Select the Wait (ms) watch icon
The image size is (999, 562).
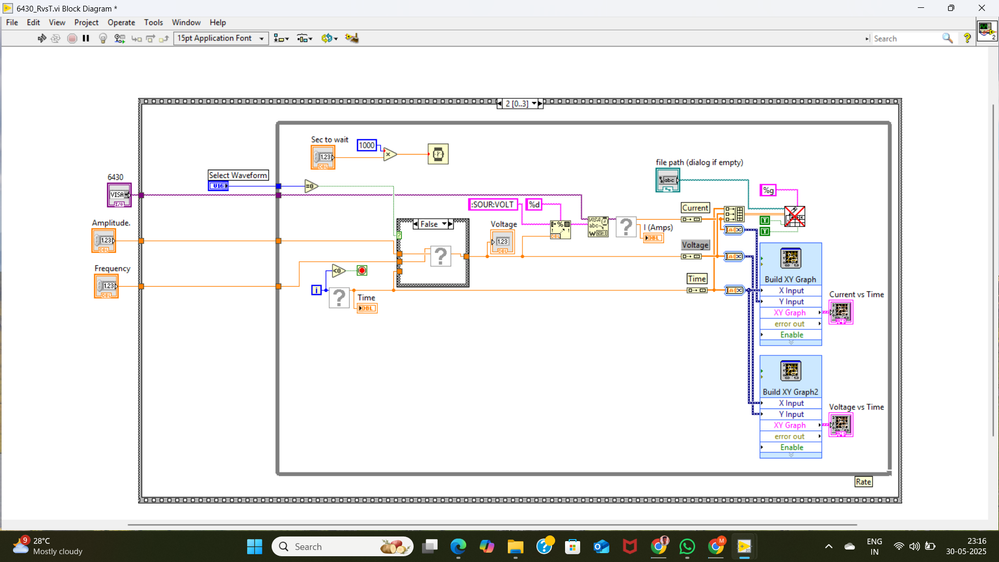[x=438, y=154]
